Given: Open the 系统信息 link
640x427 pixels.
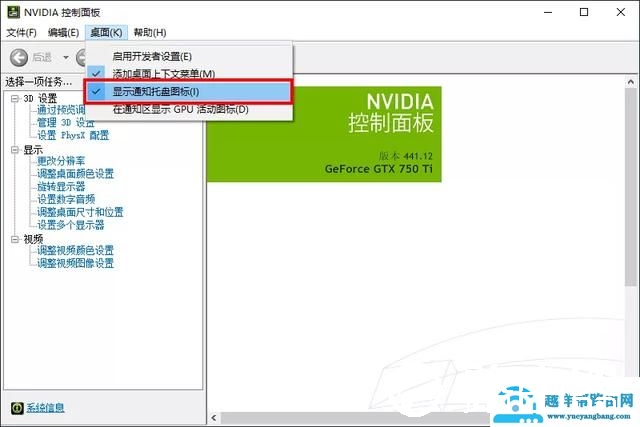Looking at the screenshot, I should tap(45, 407).
